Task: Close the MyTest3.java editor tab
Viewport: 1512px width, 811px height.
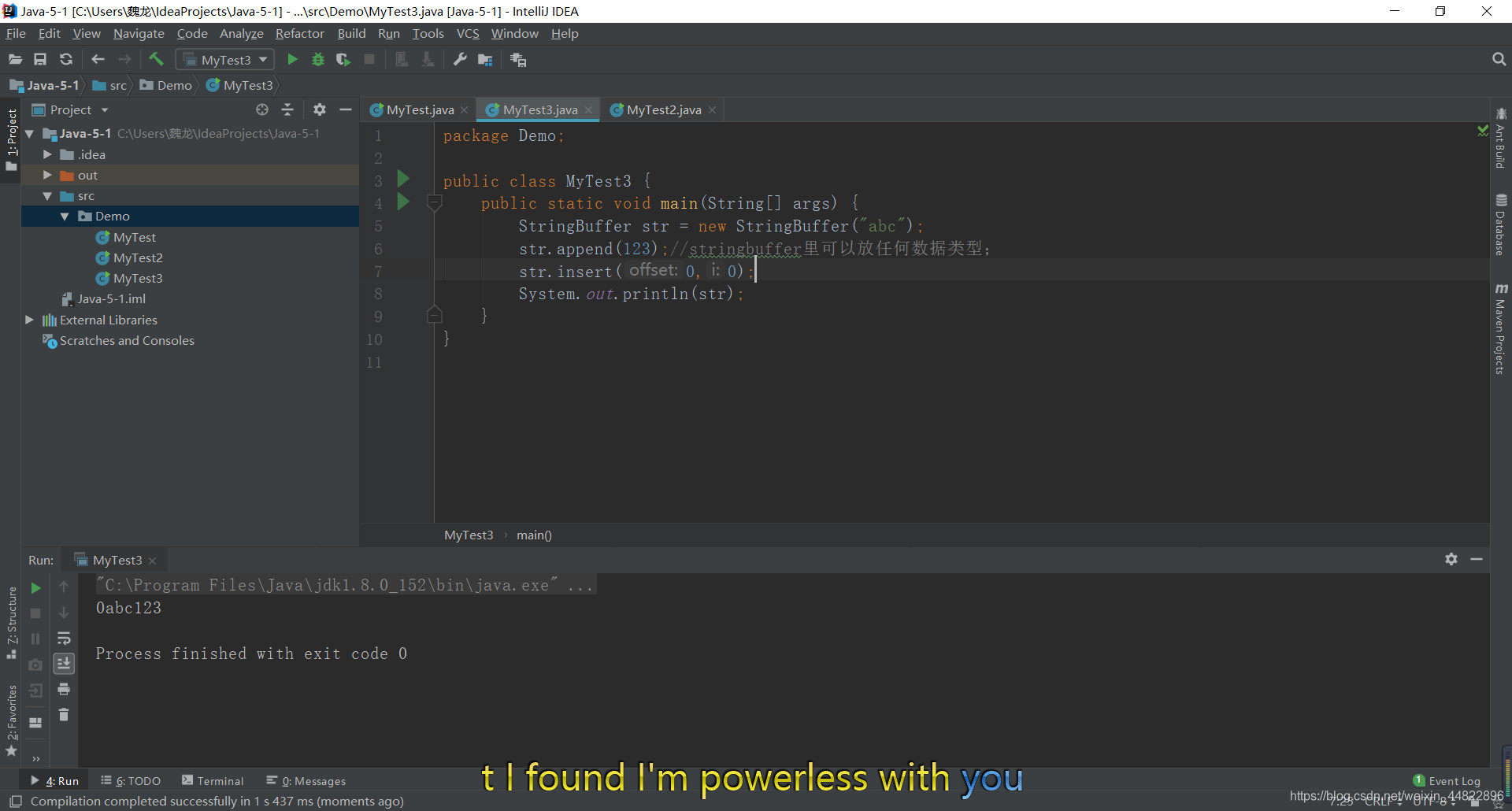Action: coord(588,110)
